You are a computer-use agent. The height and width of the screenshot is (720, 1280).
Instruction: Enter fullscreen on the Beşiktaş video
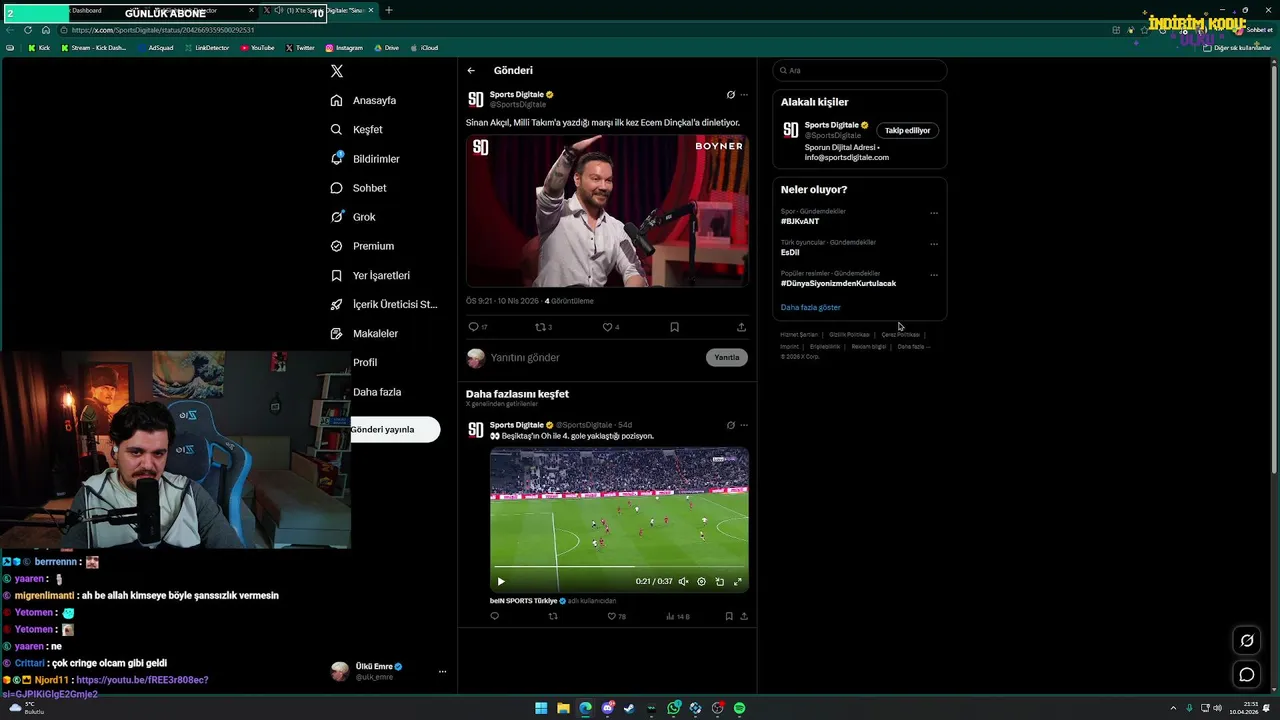[x=738, y=582]
